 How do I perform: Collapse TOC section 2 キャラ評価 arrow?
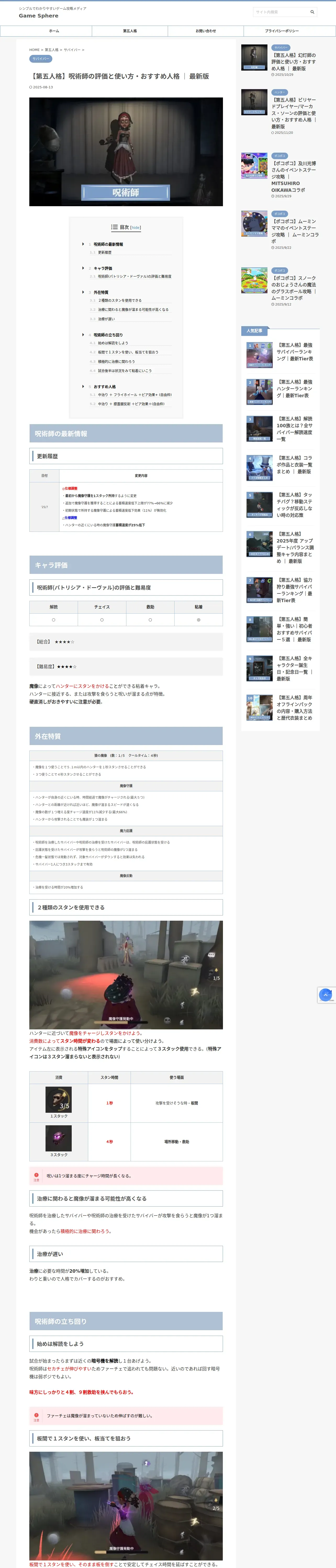(83, 268)
